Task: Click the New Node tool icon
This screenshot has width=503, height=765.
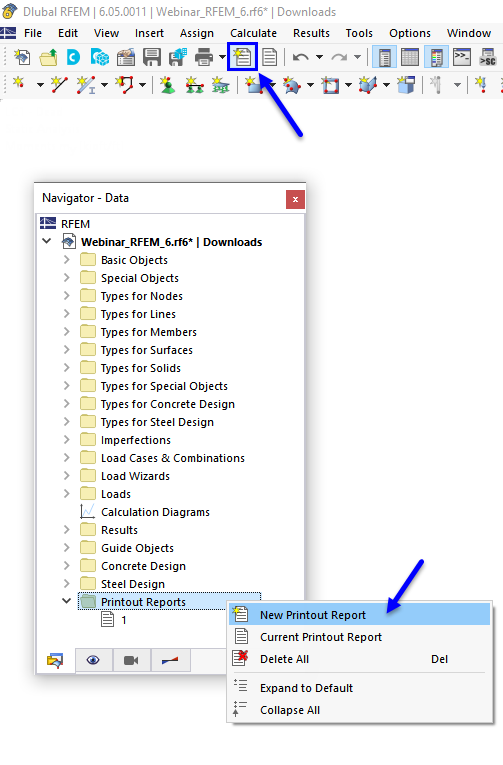Action: [20, 83]
